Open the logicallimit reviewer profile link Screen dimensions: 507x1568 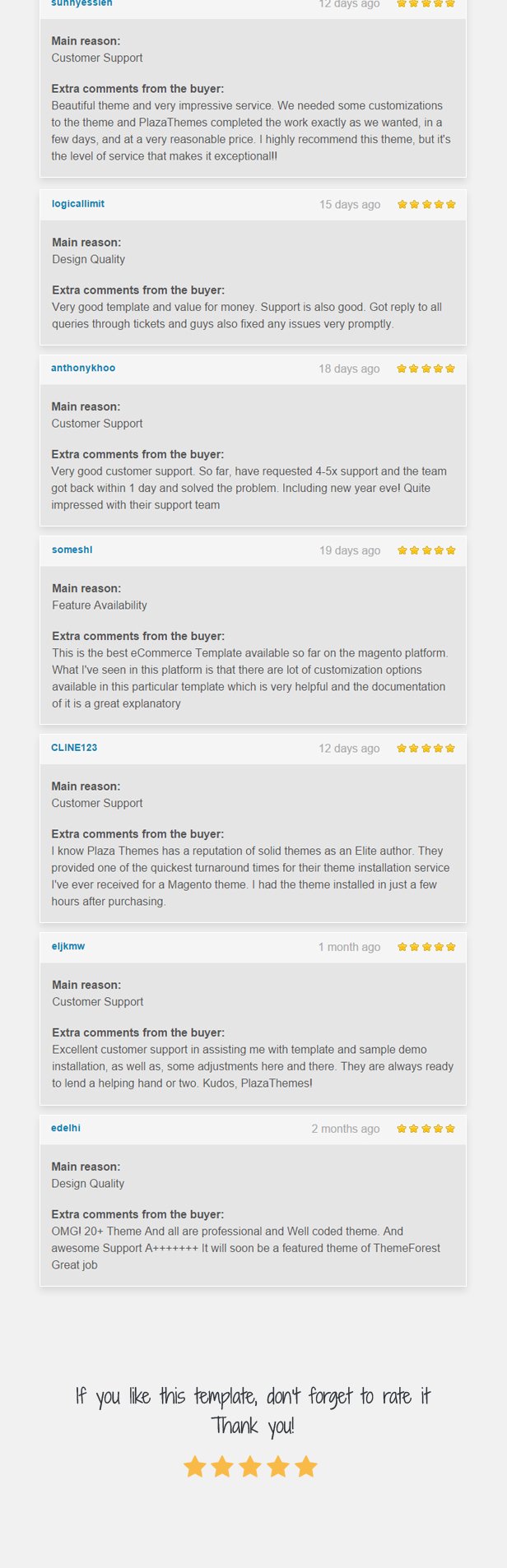[78, 204]
